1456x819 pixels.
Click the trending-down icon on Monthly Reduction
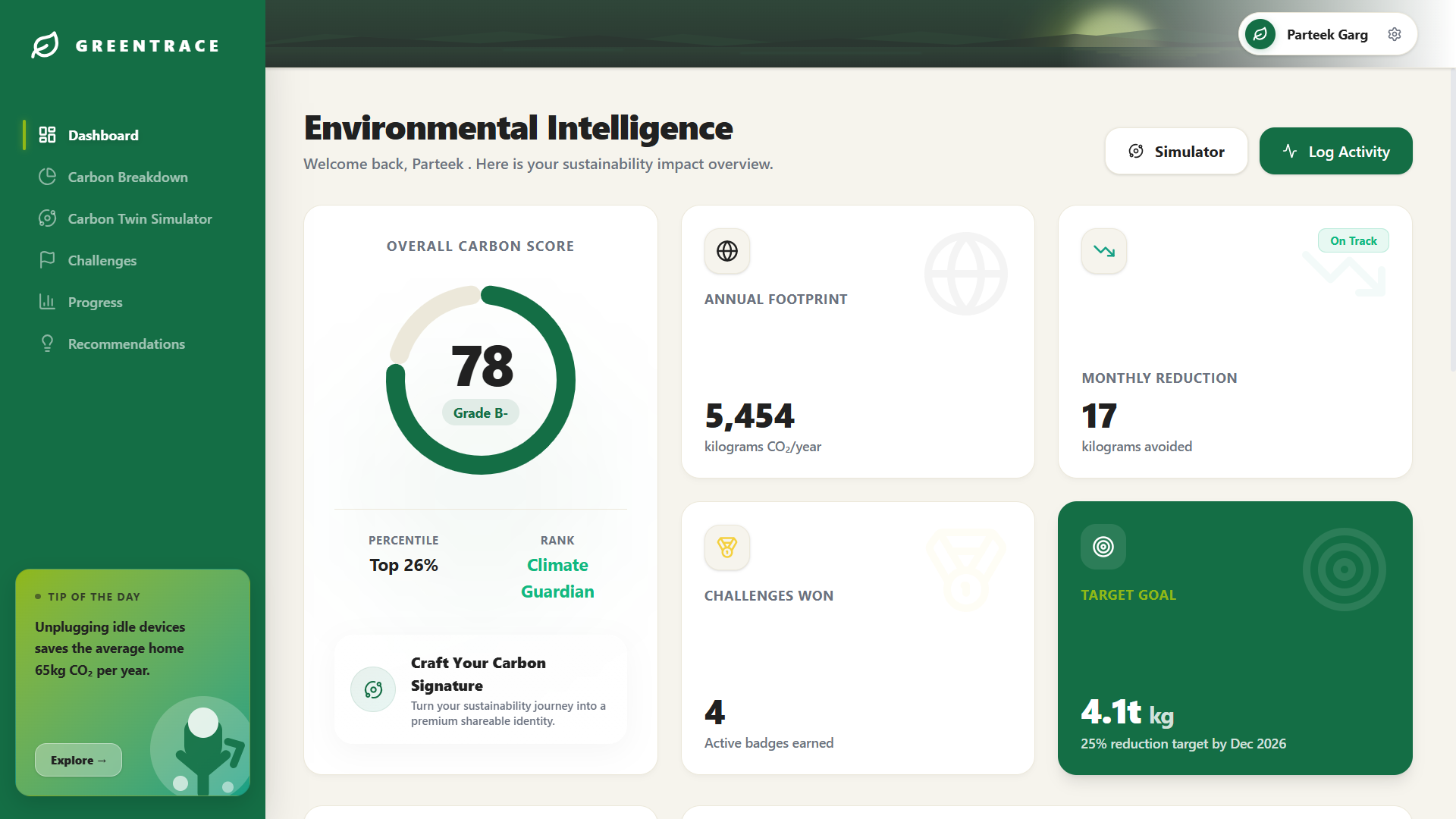[1104, 251]
